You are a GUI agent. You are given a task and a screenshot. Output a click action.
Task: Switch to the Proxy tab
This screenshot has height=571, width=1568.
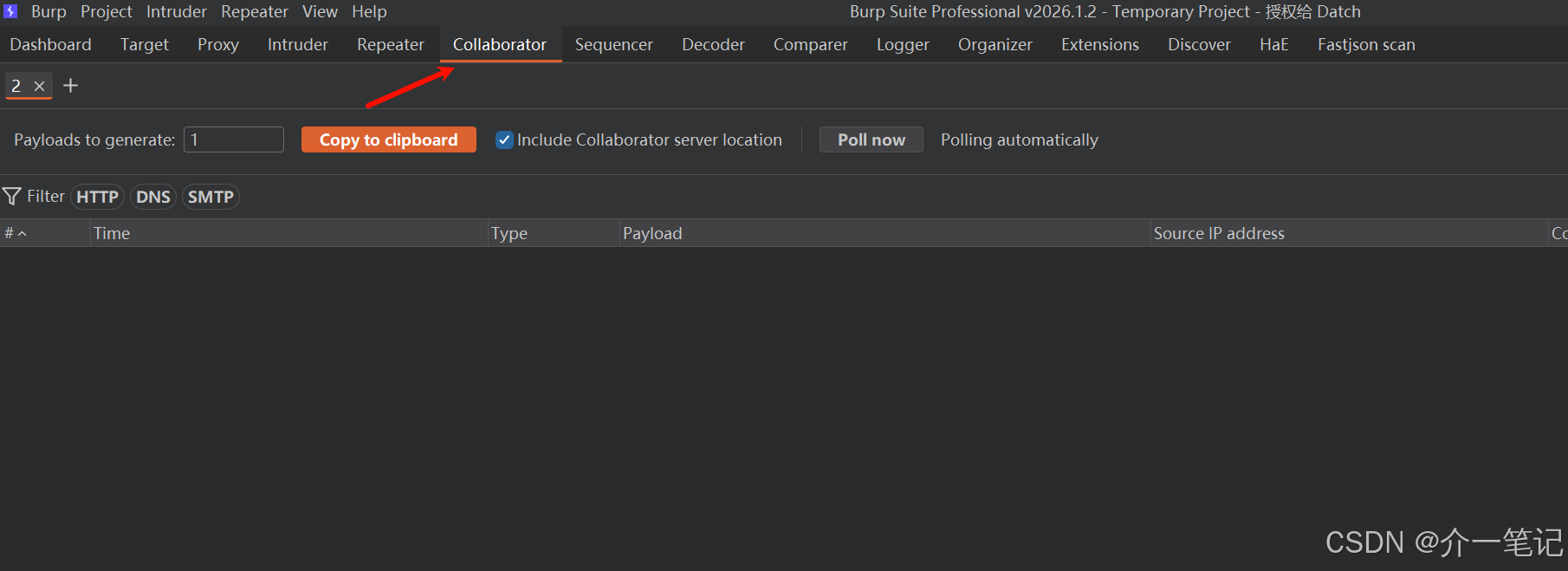pyautogui.click(x=218, y=44)
